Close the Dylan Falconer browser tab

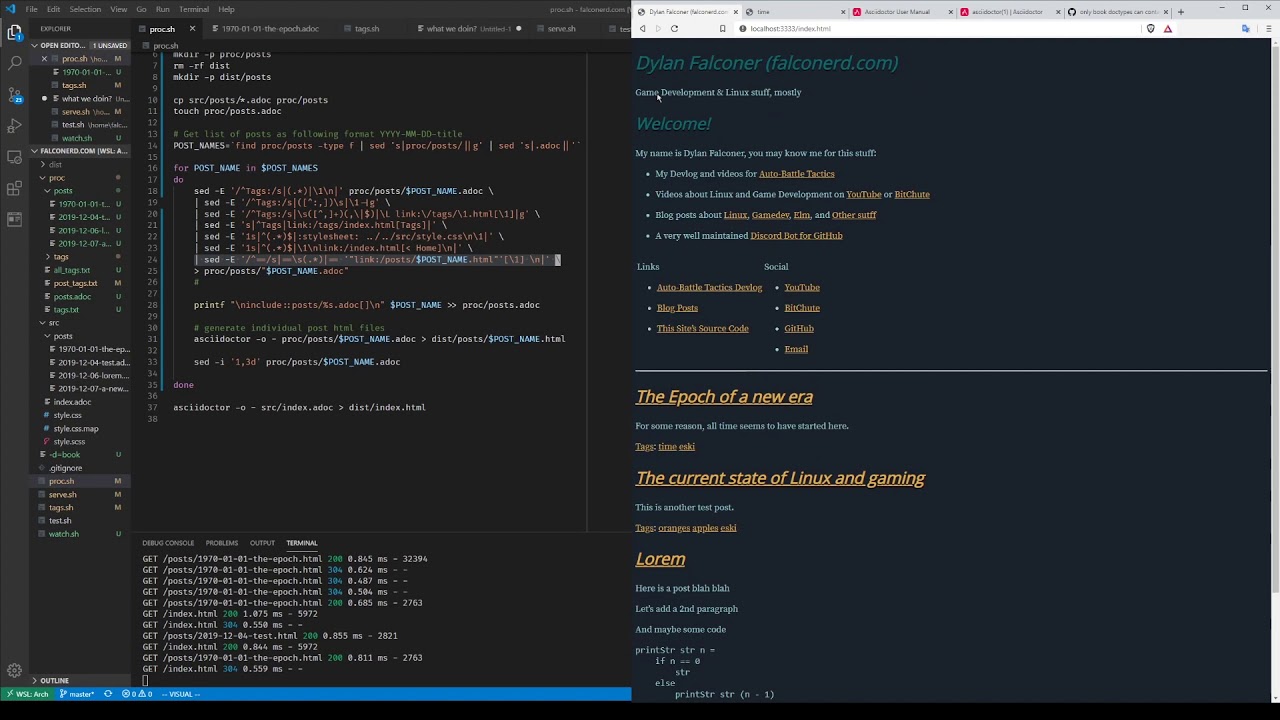click(735, 12)
